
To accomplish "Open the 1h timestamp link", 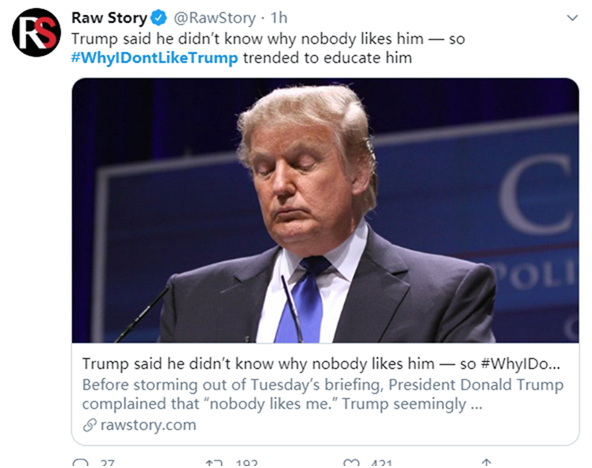I will tap(279, 18).
